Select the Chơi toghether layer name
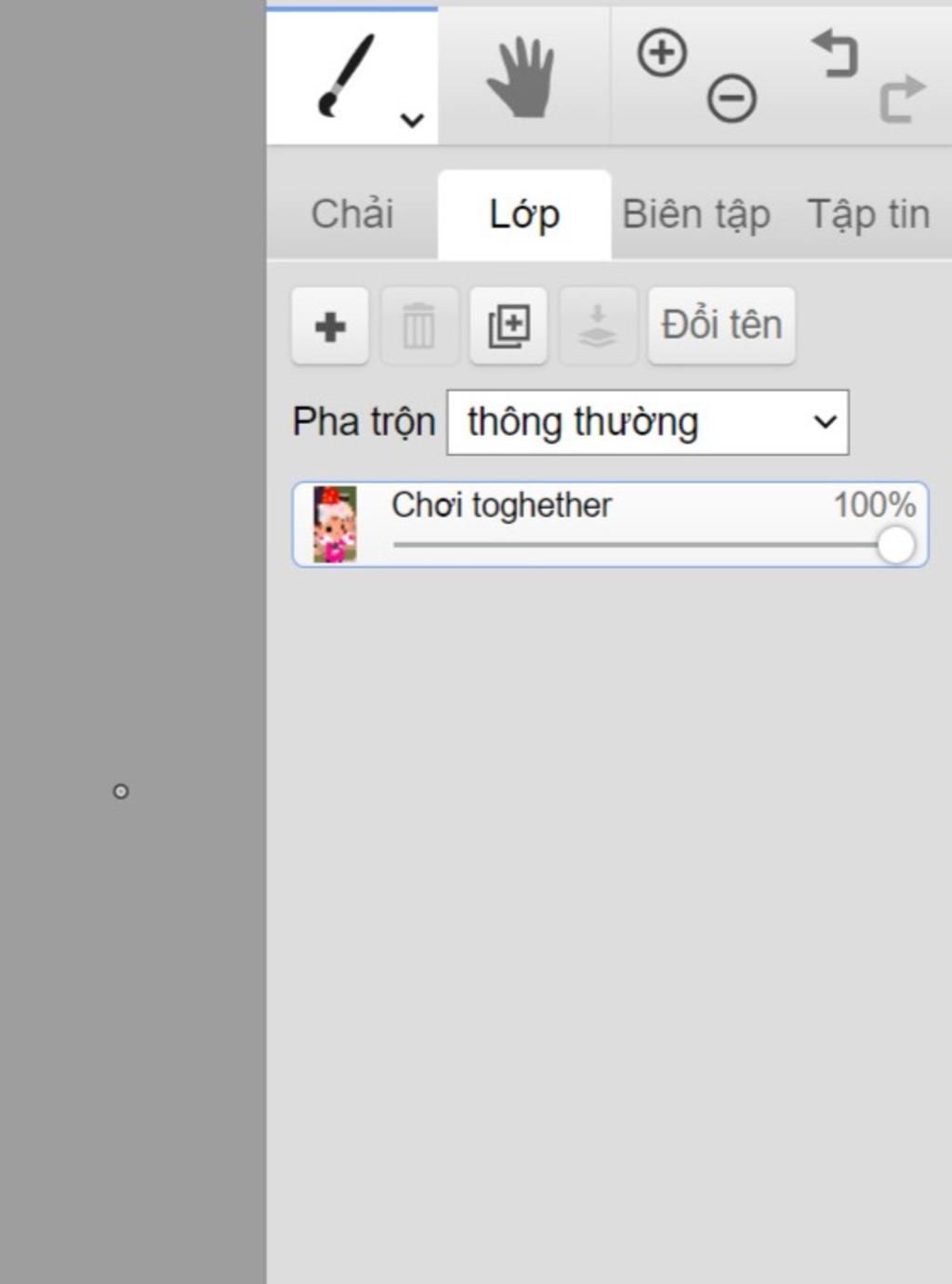The width and height of the screenshot is (952, 1284). pos(502,505)
